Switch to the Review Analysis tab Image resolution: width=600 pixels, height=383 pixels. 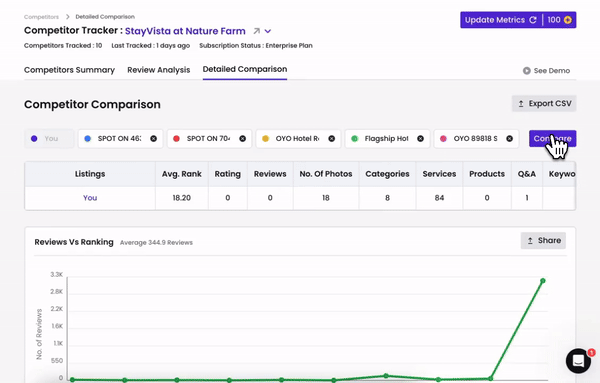point(158,70)
